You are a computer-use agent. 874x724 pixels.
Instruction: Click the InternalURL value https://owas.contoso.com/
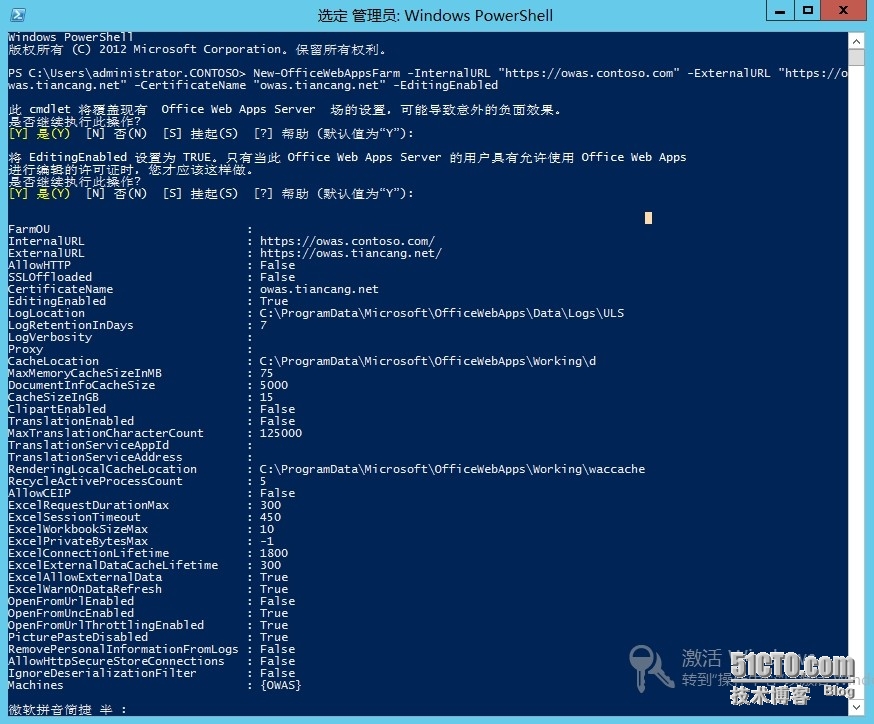click(347, 241)
